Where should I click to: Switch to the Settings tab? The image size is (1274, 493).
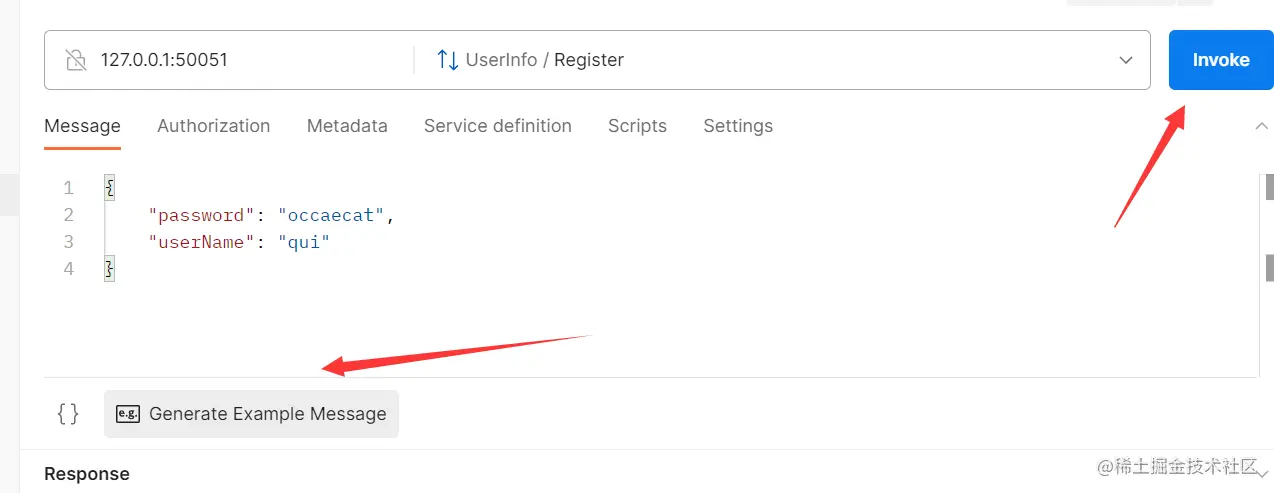click(738, 126)
